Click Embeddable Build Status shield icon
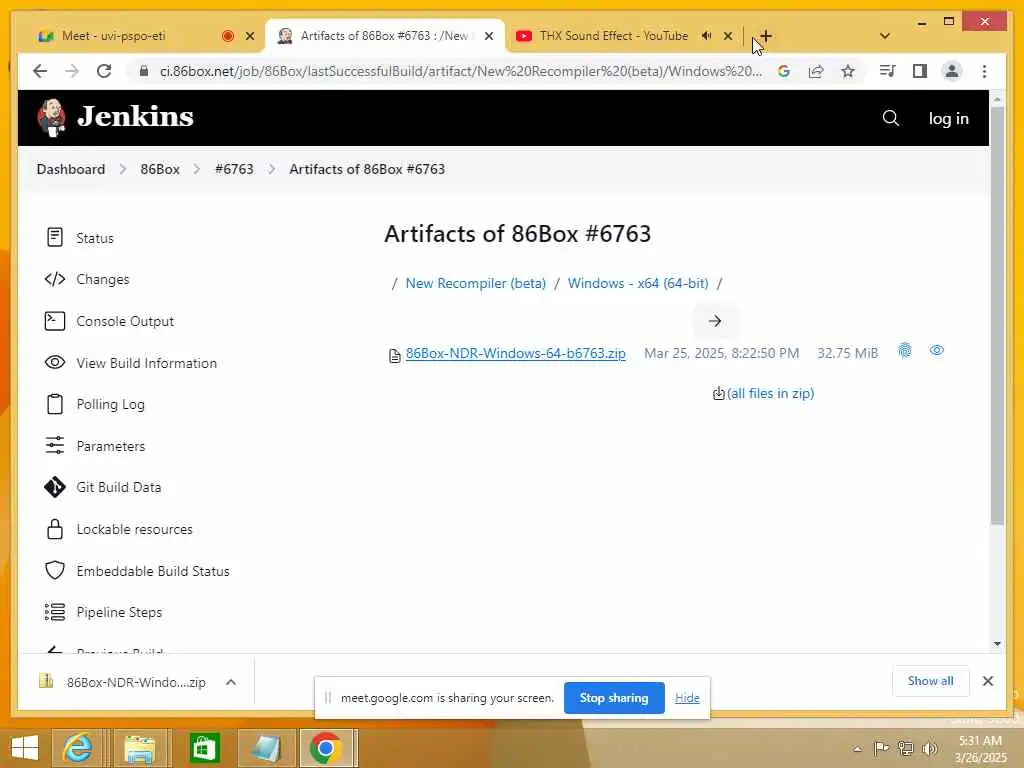The image size is (1024, 768). (55, 570)
